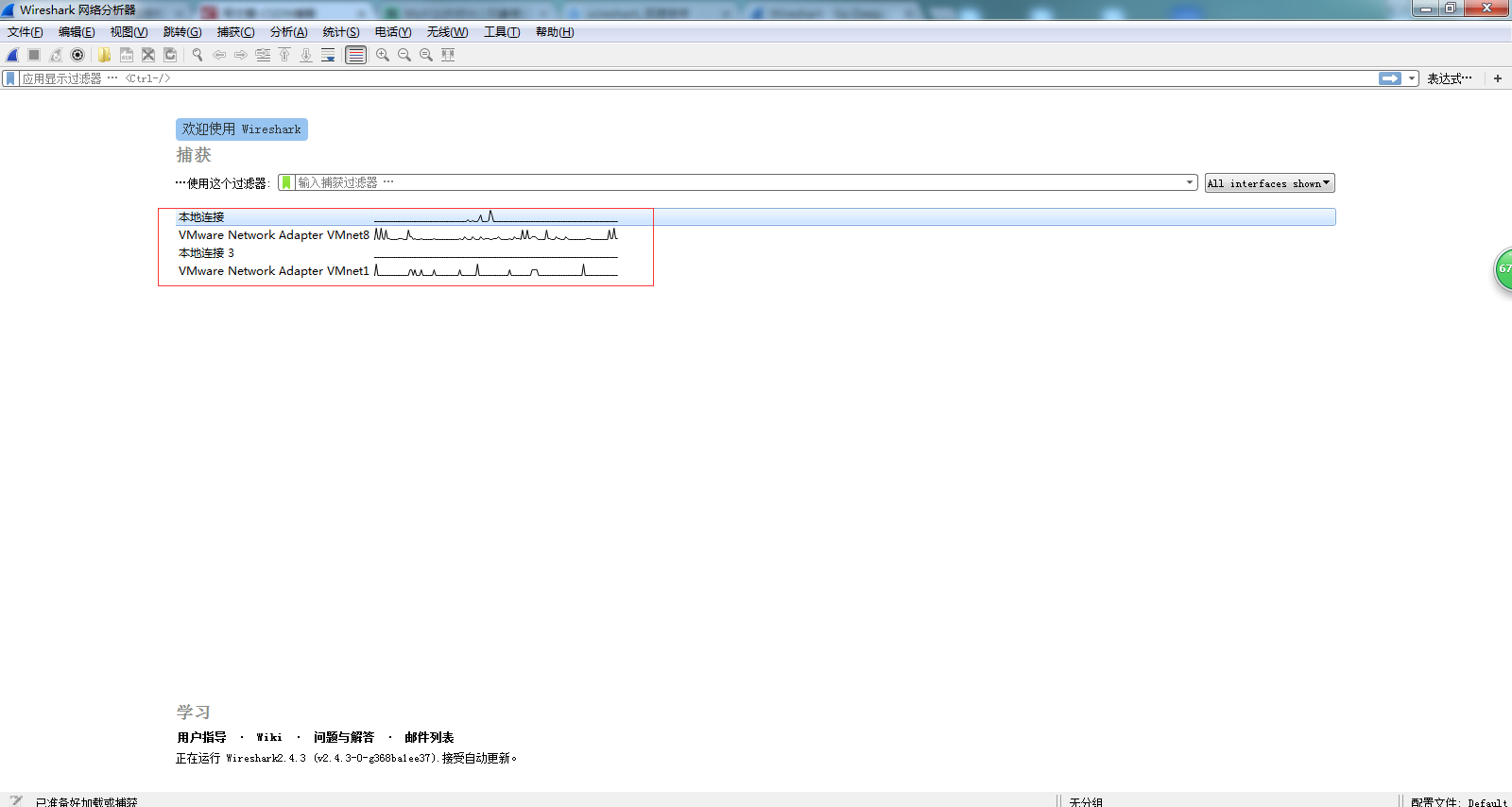Image resolution: width=1512 pixels, height=807 pixels.
Task: Click into the display filter input field
Action: [697, 78]
